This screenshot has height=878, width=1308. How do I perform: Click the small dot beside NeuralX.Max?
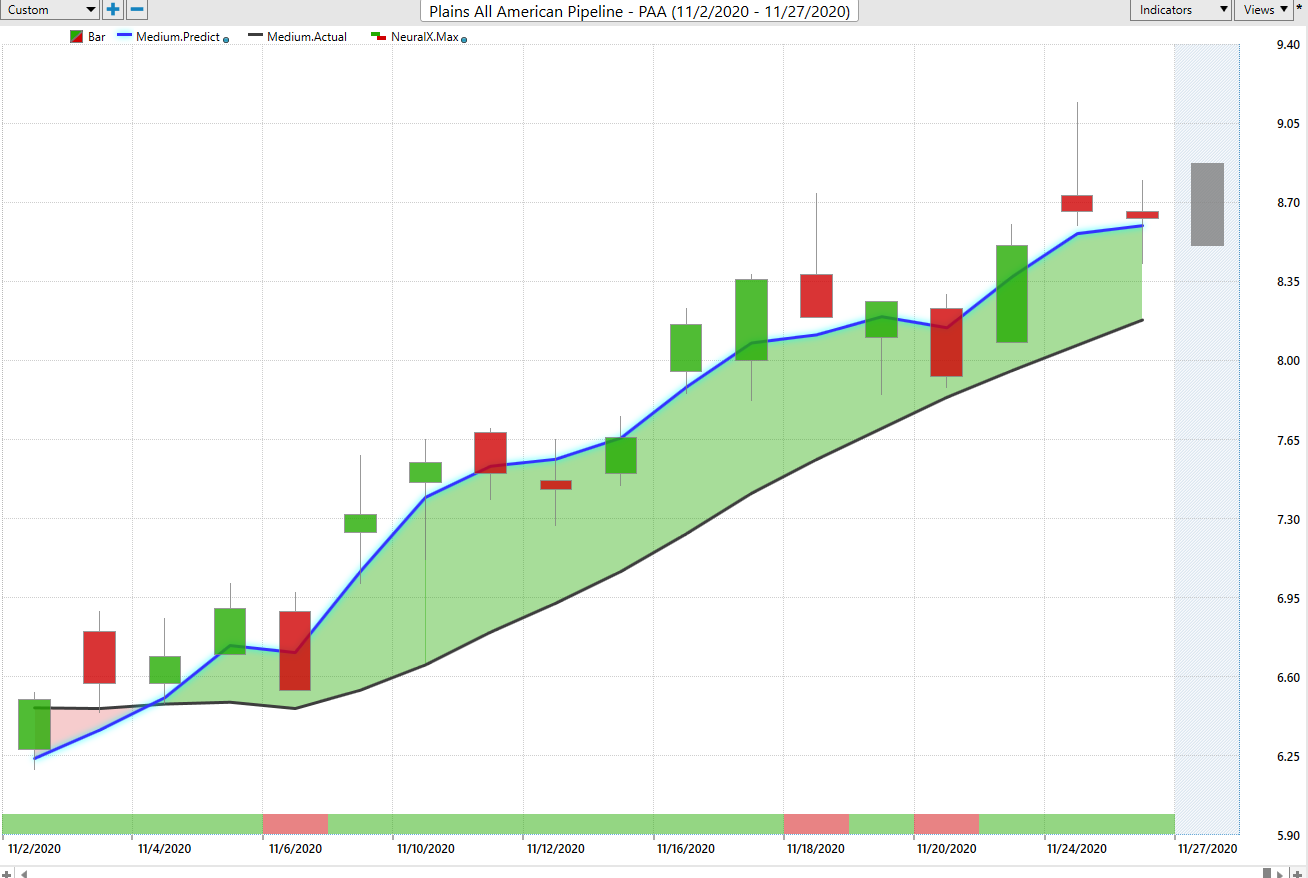464,40
